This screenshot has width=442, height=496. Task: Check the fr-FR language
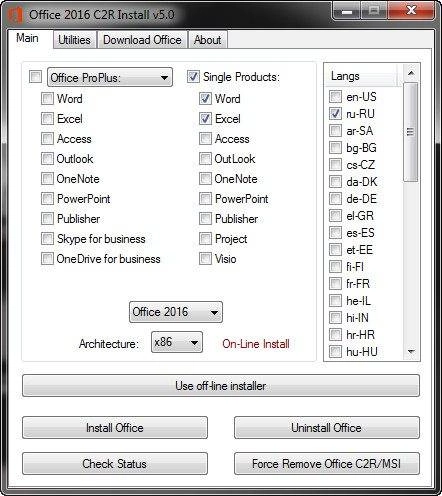(x=335, y=284)
